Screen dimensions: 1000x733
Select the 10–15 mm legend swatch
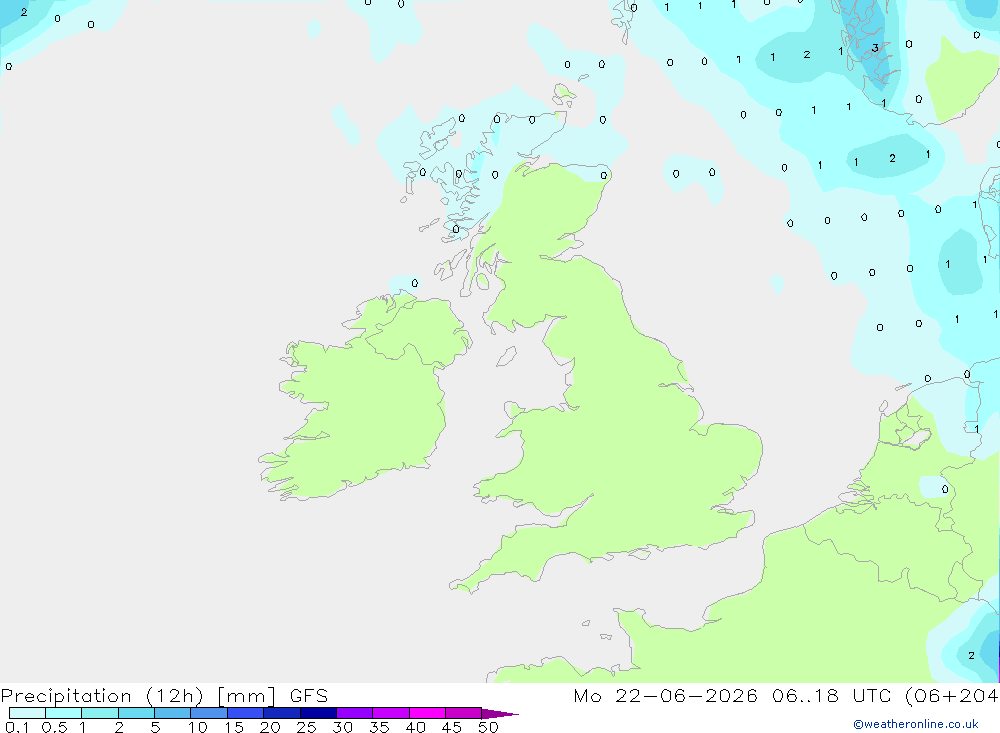click(209, 713)
